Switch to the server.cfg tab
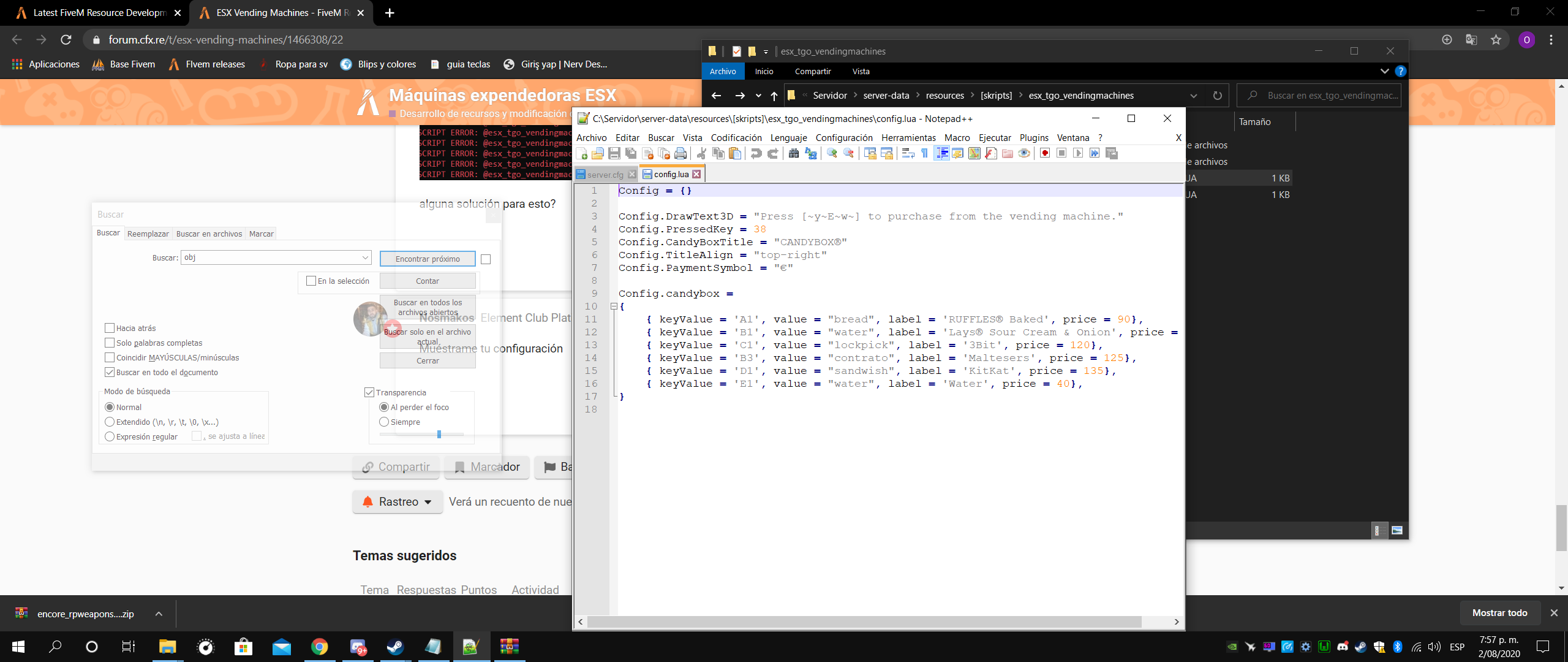 [x=605, y=175]
